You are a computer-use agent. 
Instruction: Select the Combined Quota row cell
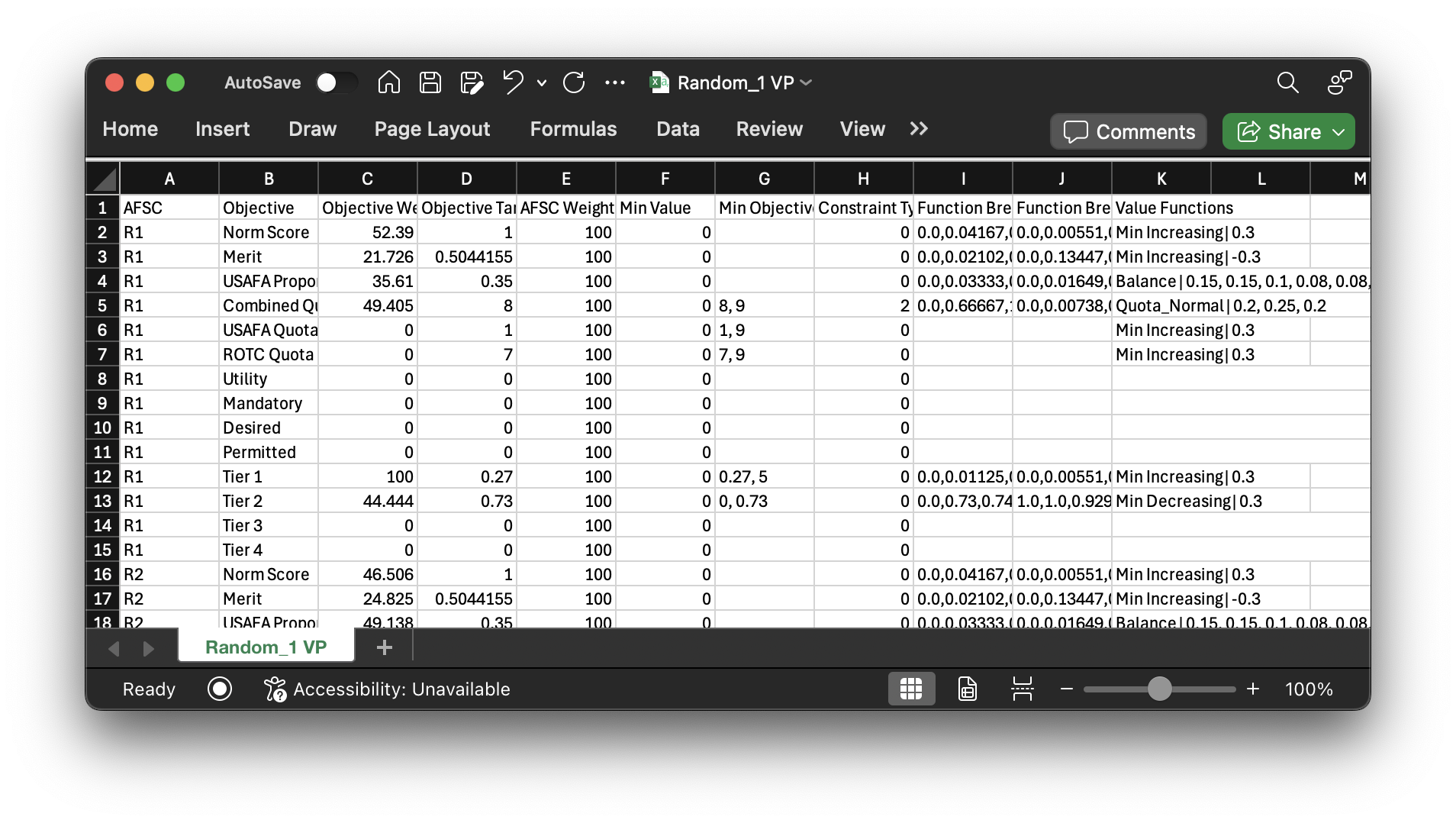pos(269,305)
